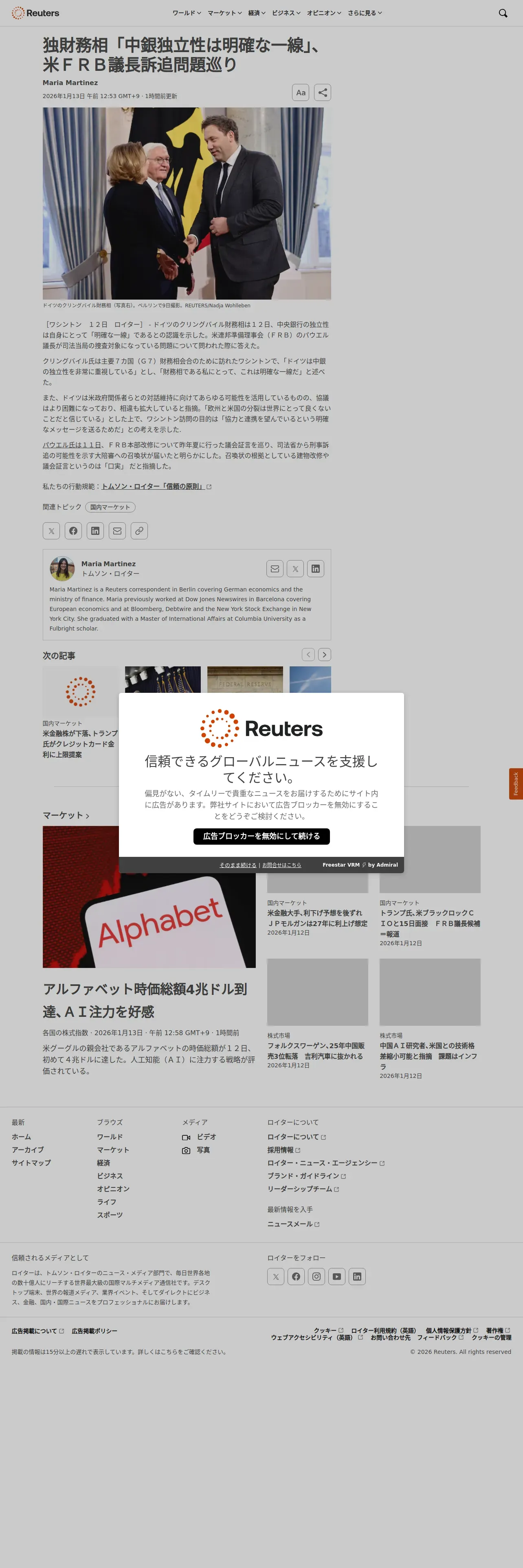Screen dimensions: 523x1568
Task: Open article main photo of handshake
Action: [x=187, y=203]
